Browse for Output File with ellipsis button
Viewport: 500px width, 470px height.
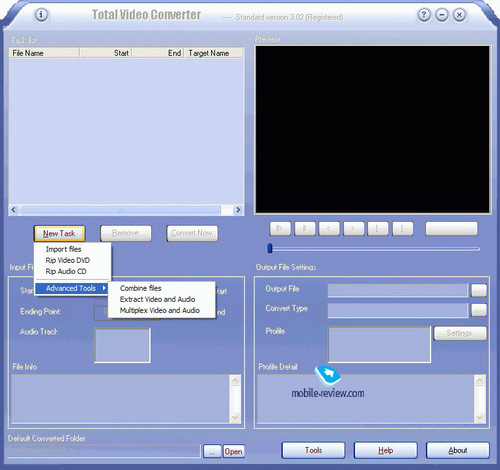coord(479,291)
